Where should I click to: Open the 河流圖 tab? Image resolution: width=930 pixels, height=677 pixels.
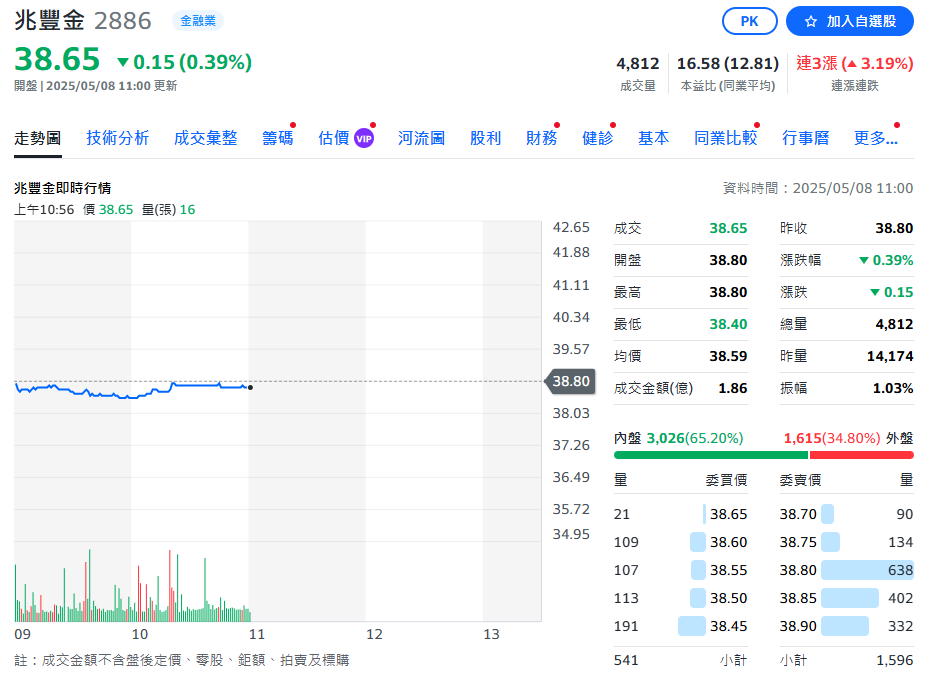[x=421, y=138]
